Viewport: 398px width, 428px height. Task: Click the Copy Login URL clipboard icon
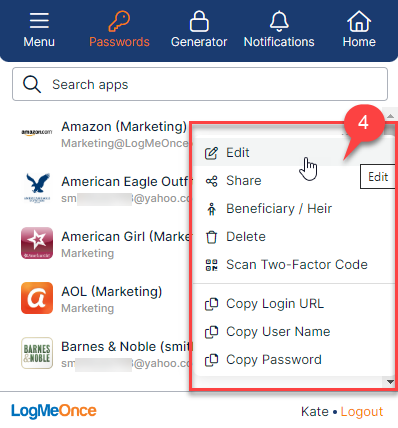(x=211, y=304)
